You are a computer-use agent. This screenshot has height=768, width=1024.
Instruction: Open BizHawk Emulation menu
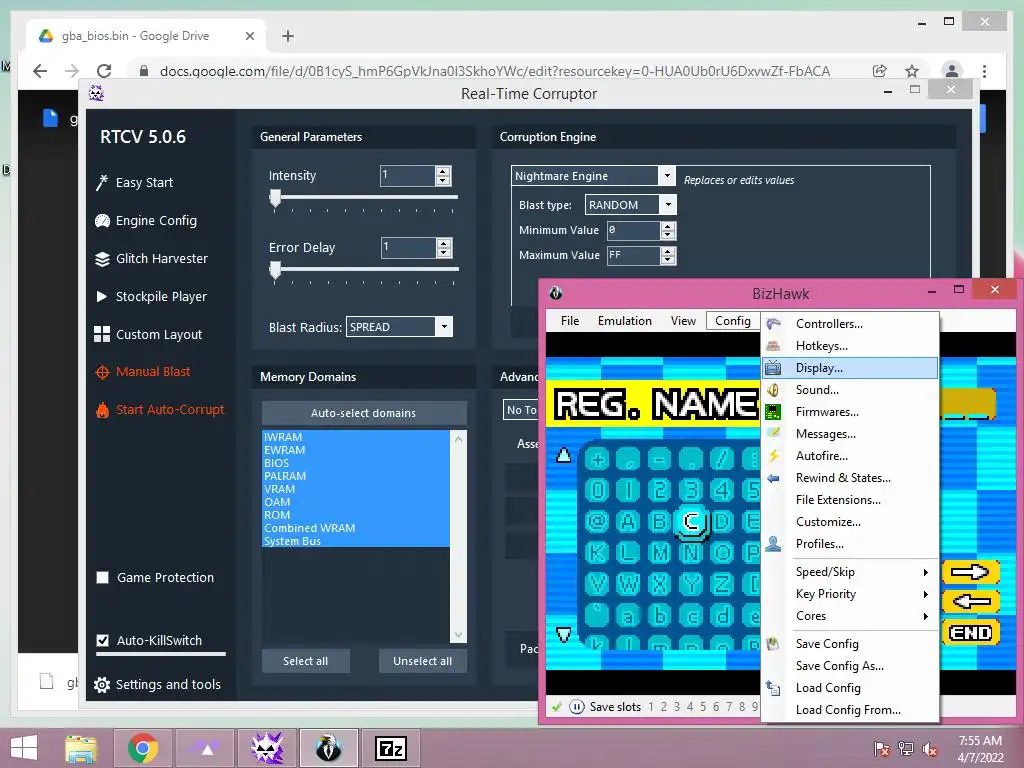point(624,321)
